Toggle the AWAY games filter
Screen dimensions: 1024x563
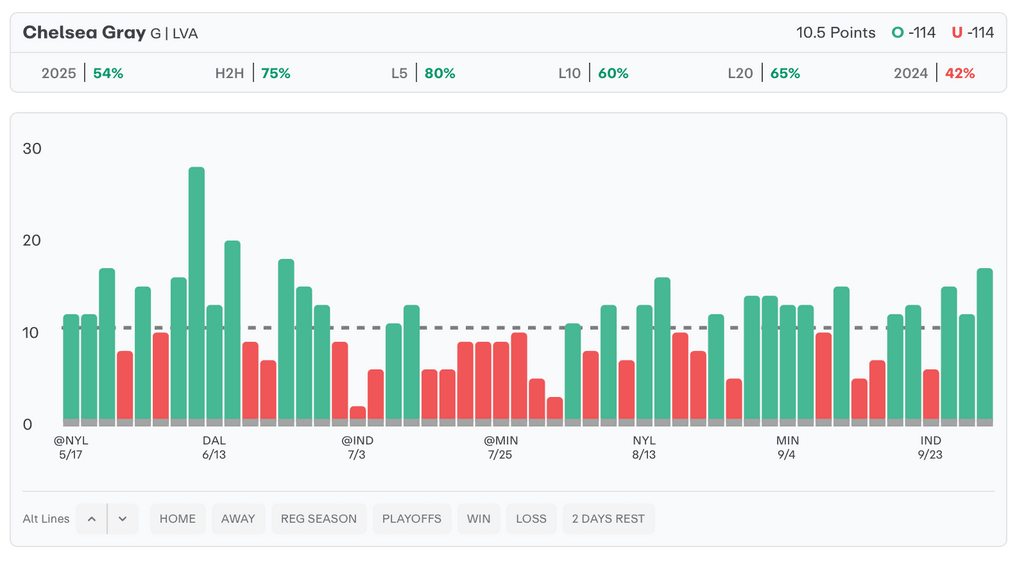click(x=238, y=519)
